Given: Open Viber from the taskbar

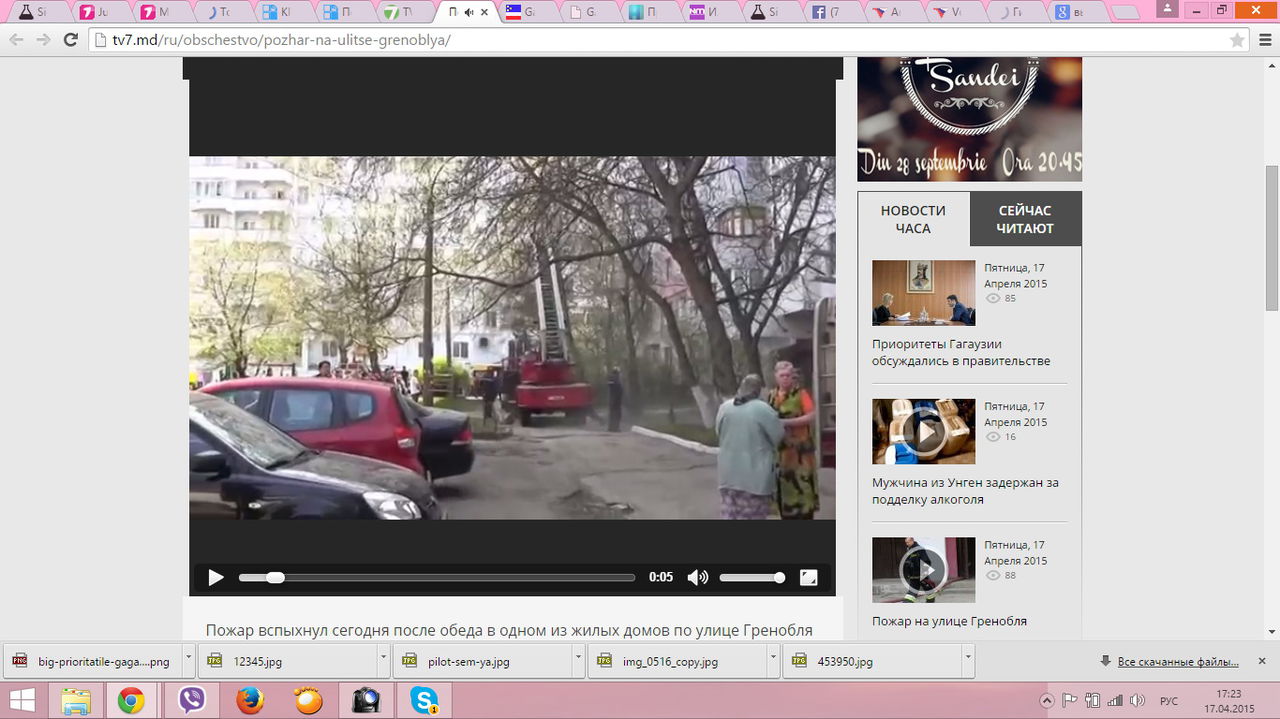Looking at the screenshot, I should tap(191, 701).
